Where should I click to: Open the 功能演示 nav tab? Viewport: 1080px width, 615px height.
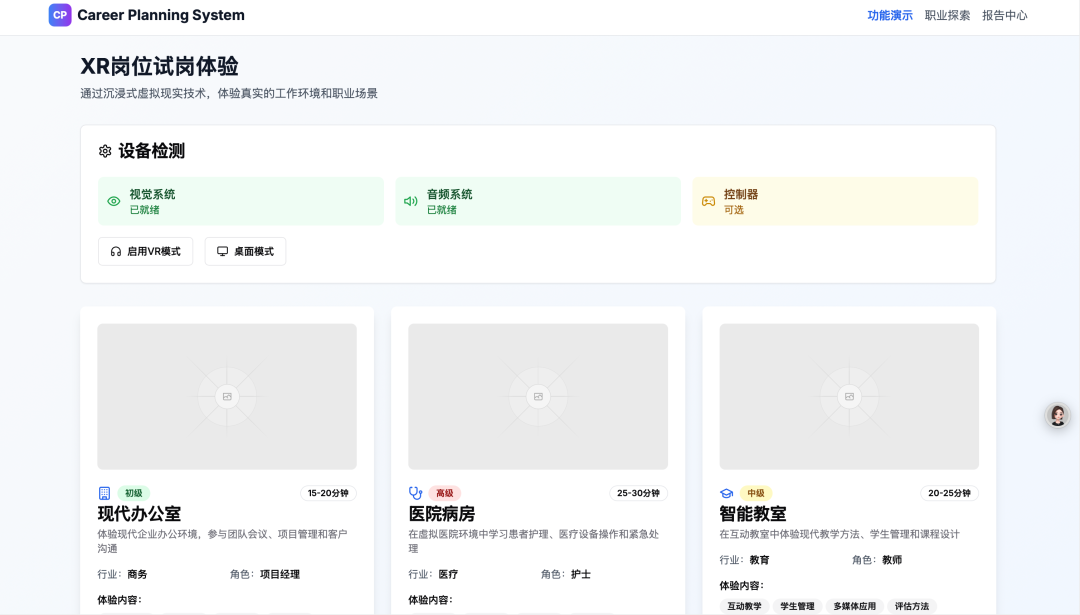(x=889, y=15)
